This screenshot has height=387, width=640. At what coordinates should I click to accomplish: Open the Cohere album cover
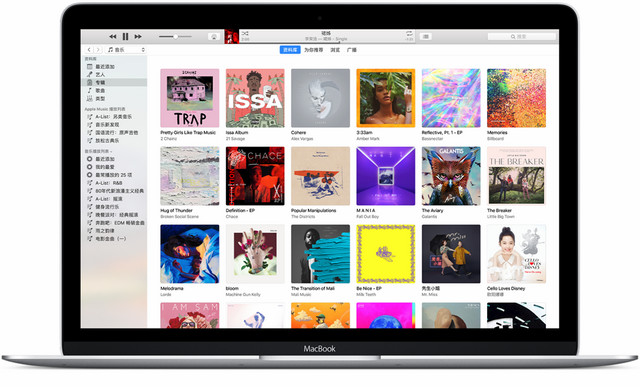tap(320, 98)
